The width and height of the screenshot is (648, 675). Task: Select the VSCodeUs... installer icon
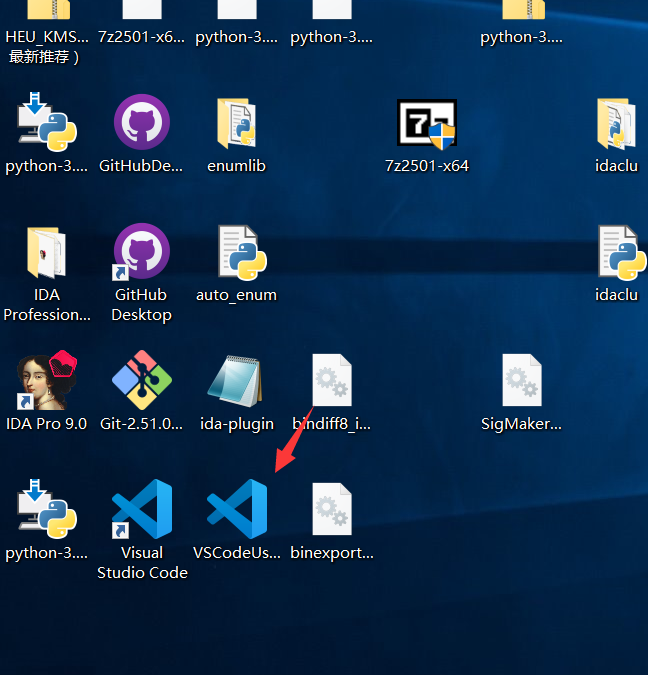pyautogui.click(x=237, y=509)
